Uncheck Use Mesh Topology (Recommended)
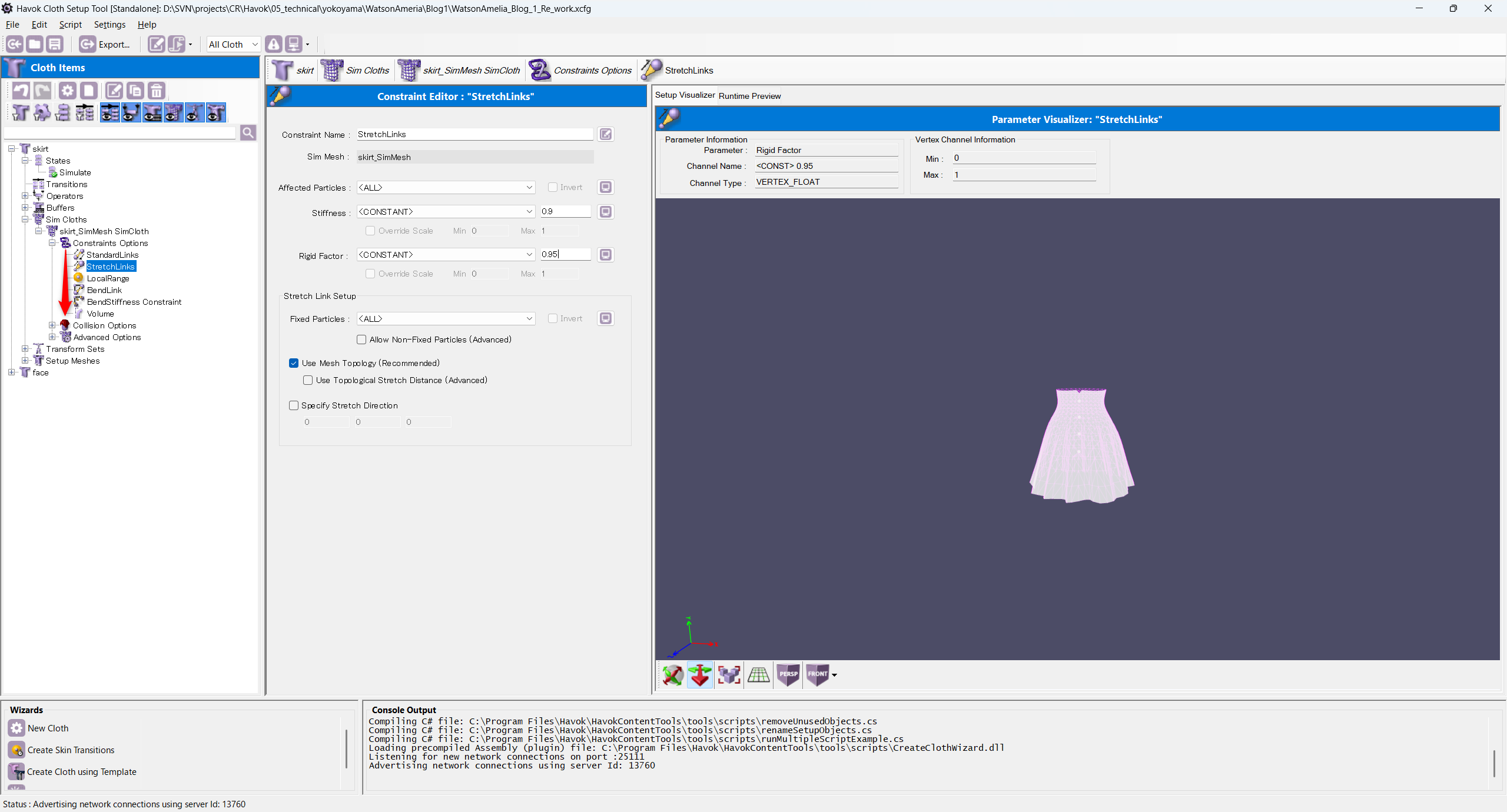 tap(294, 363)
